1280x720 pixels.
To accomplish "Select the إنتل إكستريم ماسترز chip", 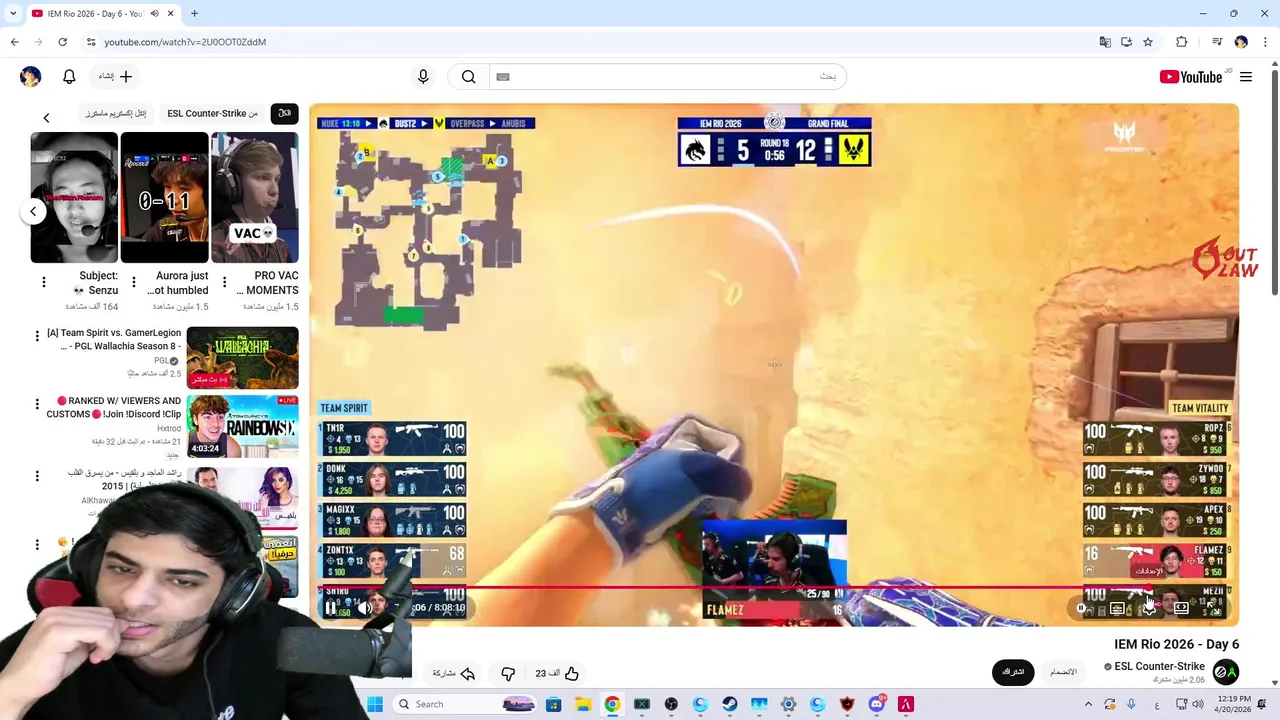I will (115, 113).
